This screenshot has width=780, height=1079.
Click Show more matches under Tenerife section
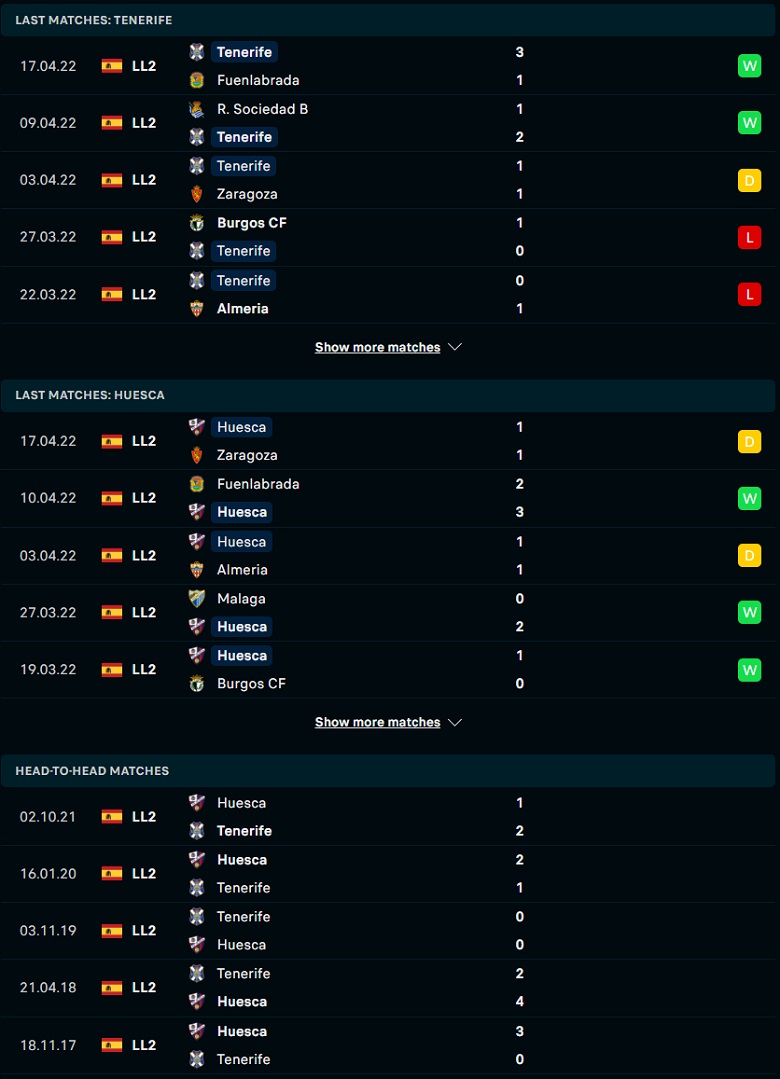377,347
